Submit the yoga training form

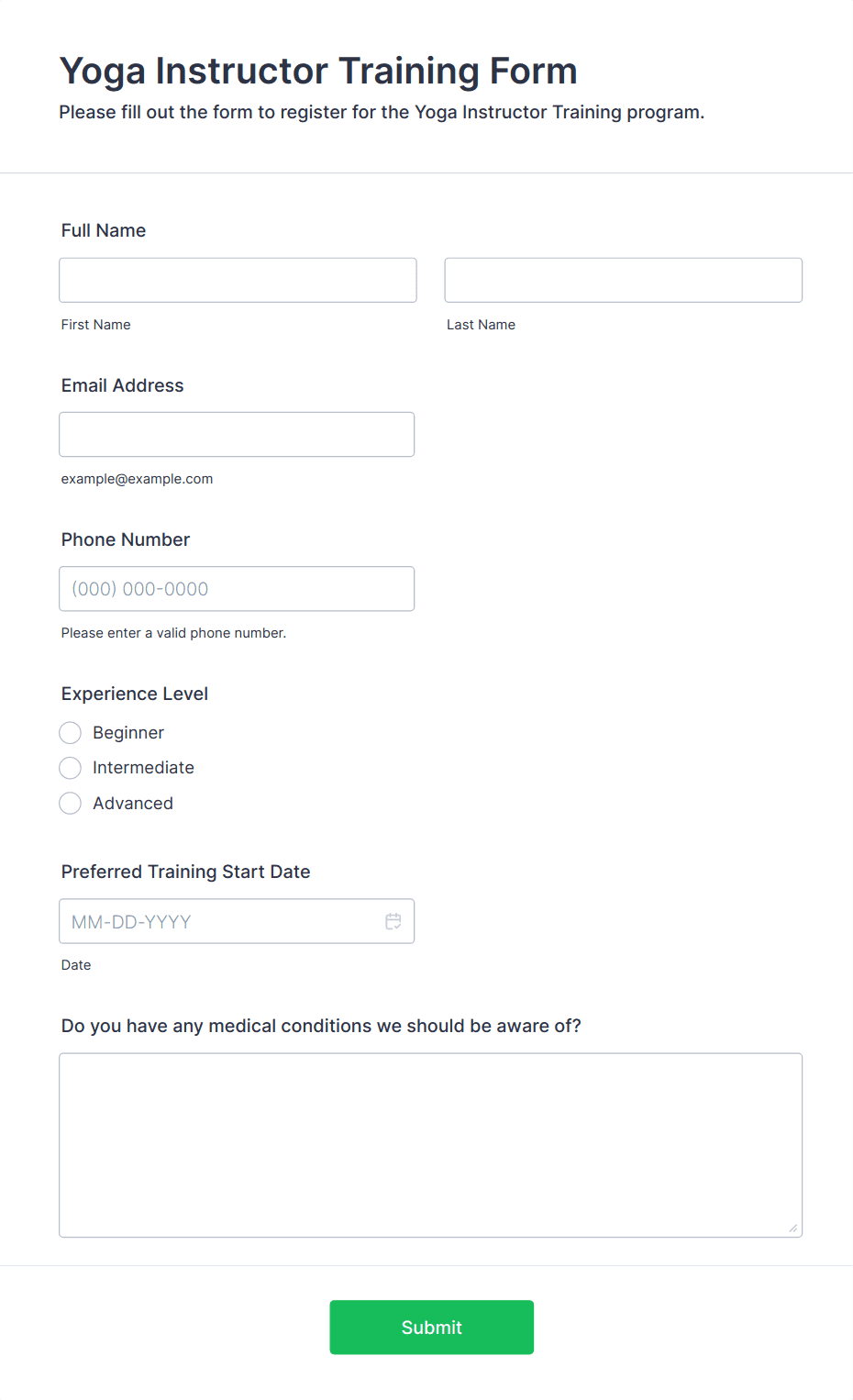[432, 1327]
